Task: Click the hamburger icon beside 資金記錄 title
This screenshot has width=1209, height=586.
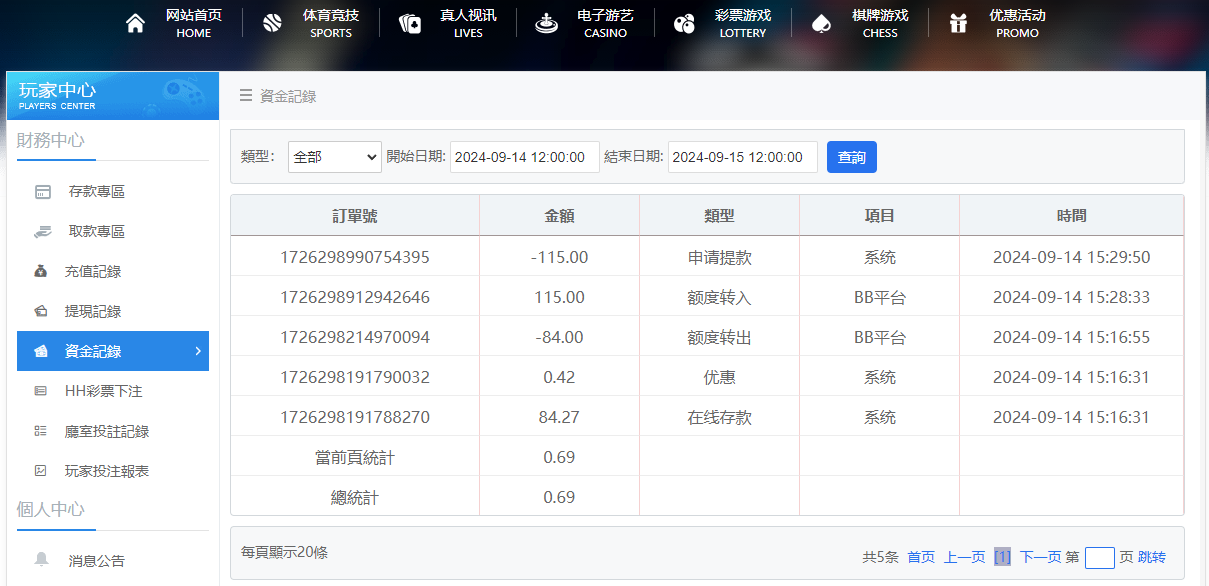Action: (244, 95)
